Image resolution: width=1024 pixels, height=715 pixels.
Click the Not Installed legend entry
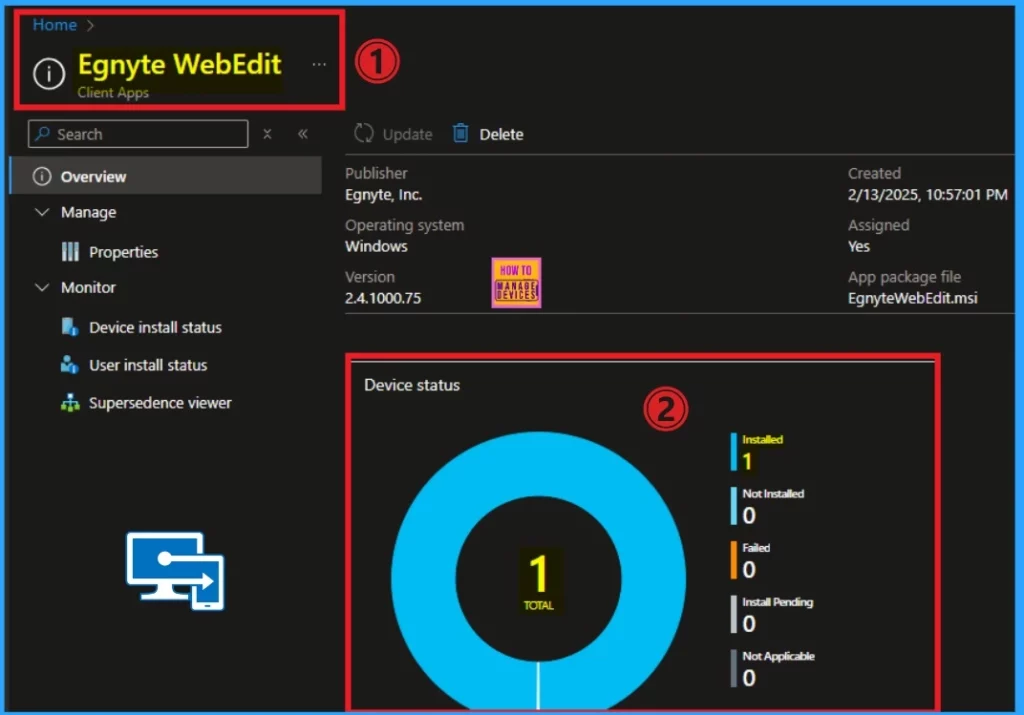pos(768,506)
